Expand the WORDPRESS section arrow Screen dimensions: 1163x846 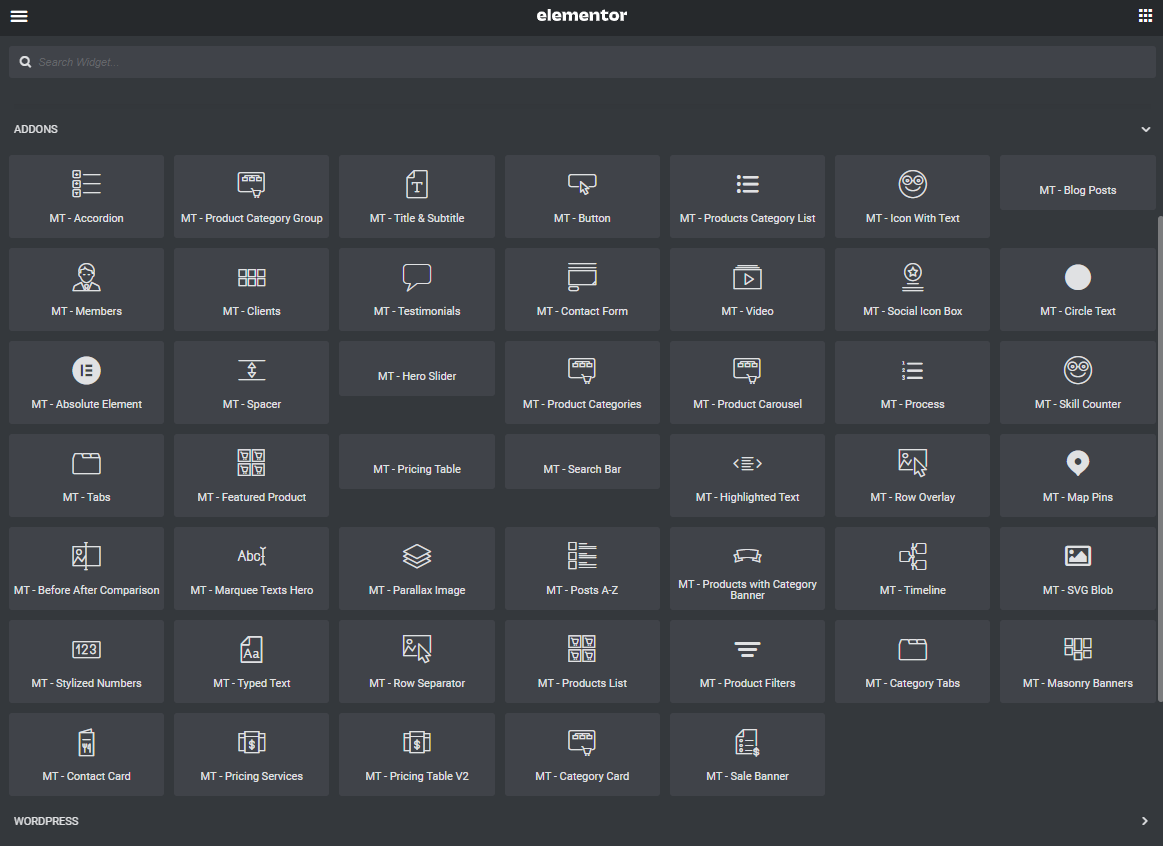[x=1145, y=821]
